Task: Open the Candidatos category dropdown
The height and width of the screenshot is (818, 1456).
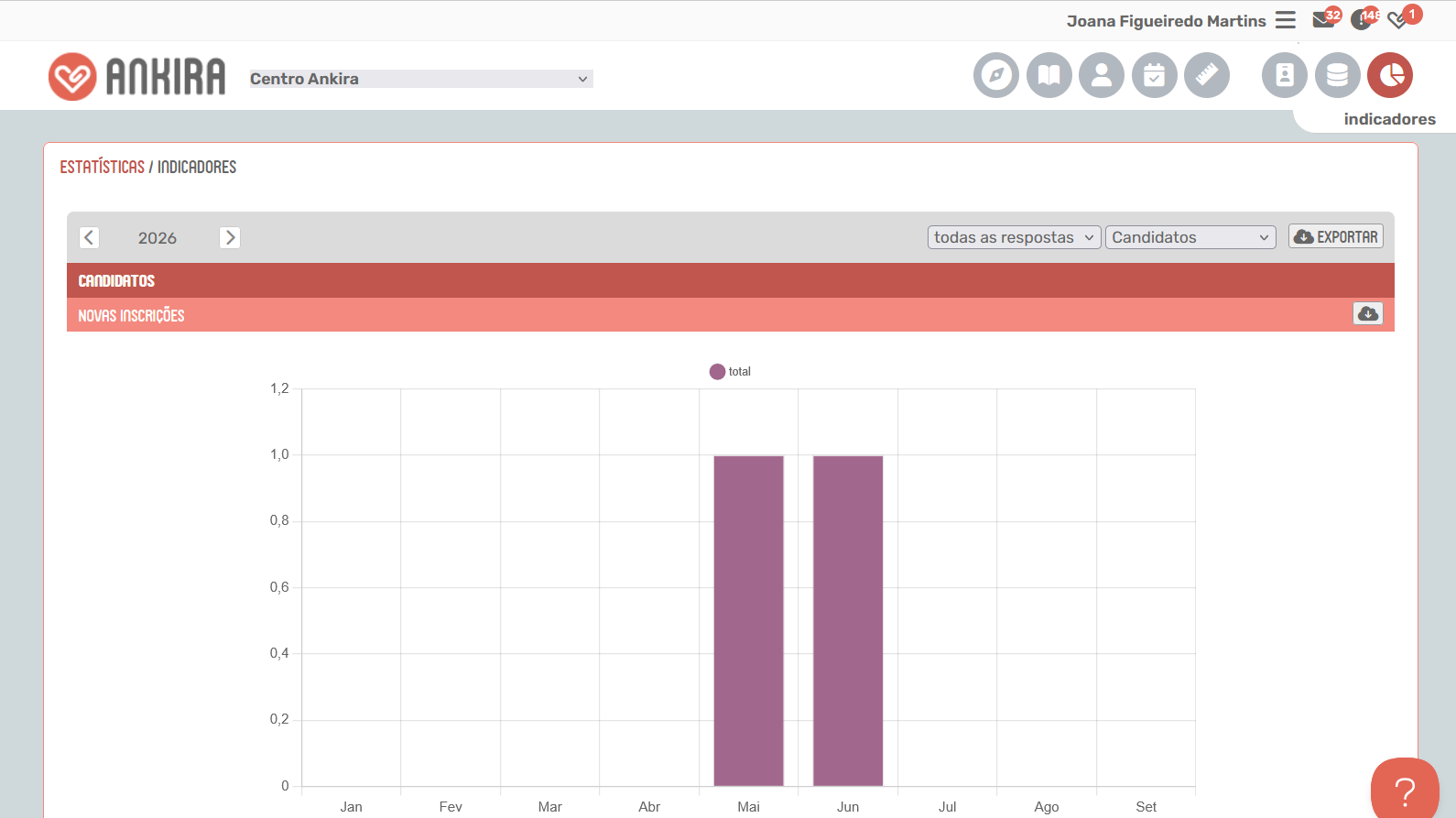Action: click(x=1190, y=237)
